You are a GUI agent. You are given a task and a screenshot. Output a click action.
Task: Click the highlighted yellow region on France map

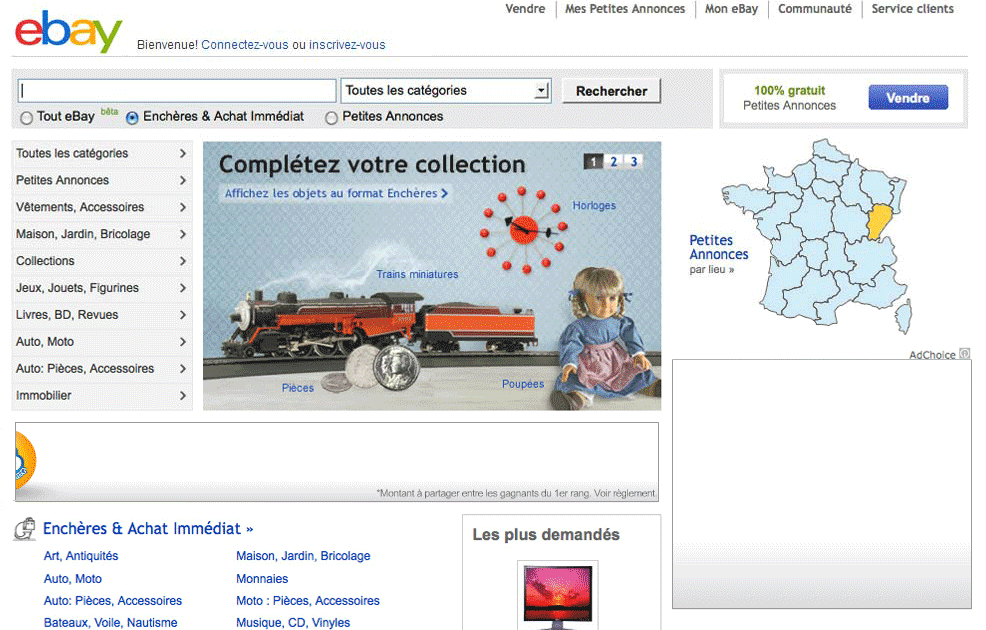coord(879,221)
